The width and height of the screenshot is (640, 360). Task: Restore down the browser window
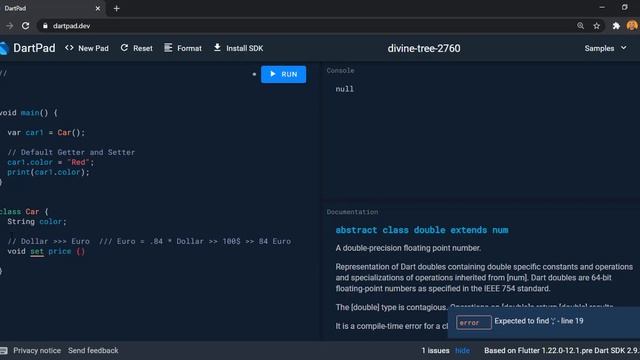[x=624, y=7]
